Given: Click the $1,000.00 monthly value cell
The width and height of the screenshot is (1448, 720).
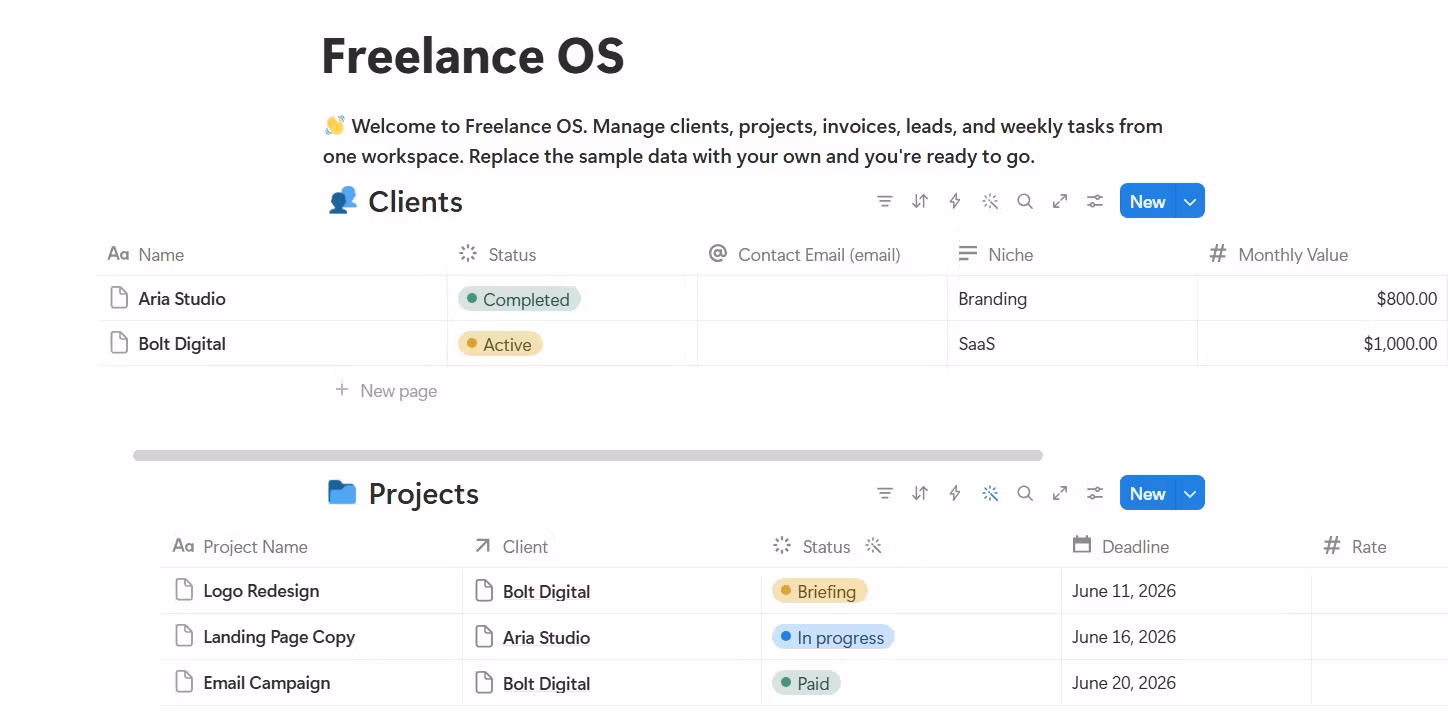Looking at the screenshot, I should pyautogui.click(x=1322, y=343).
